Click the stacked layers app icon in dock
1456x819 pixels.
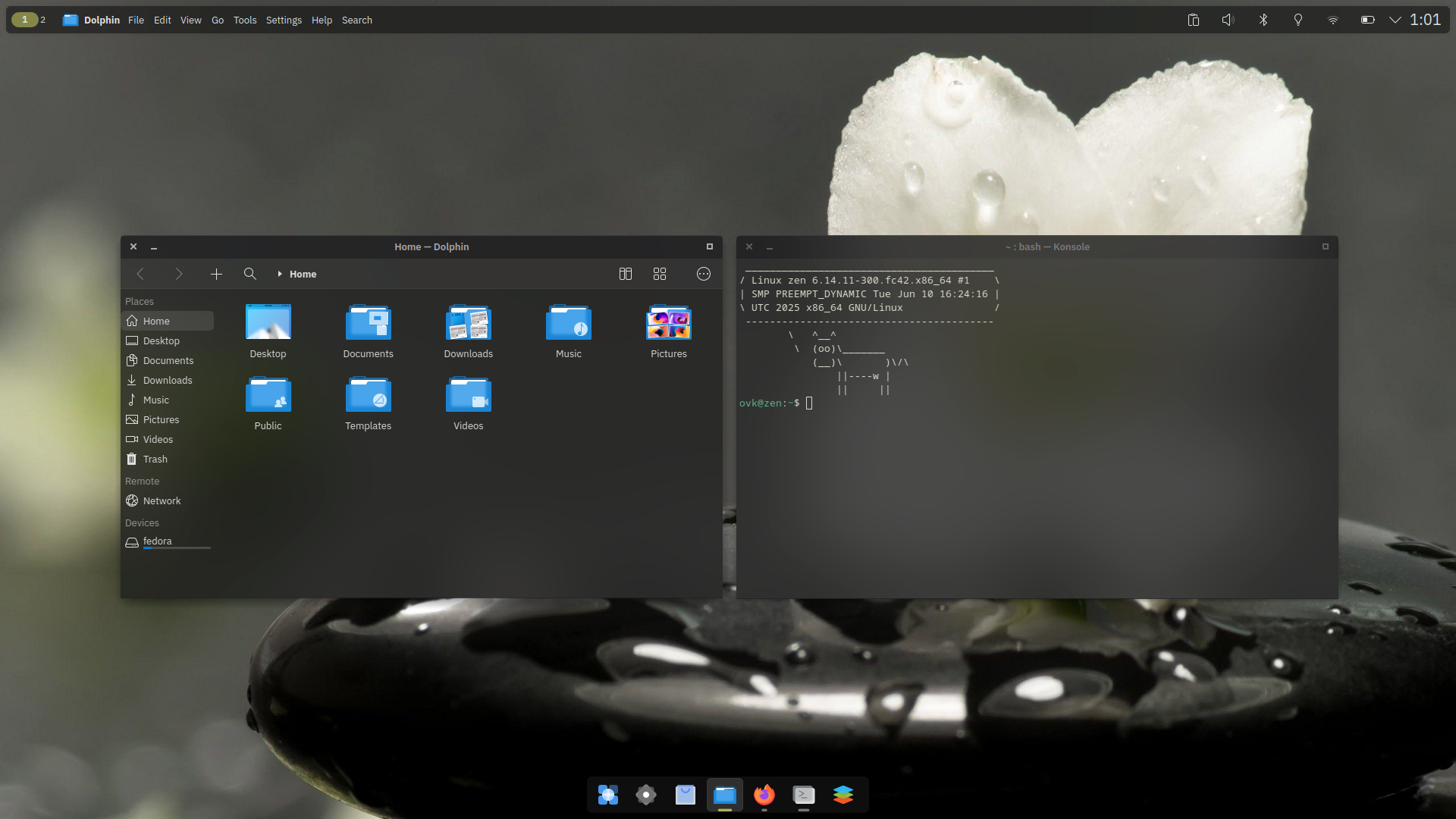(x=843, y=794)
